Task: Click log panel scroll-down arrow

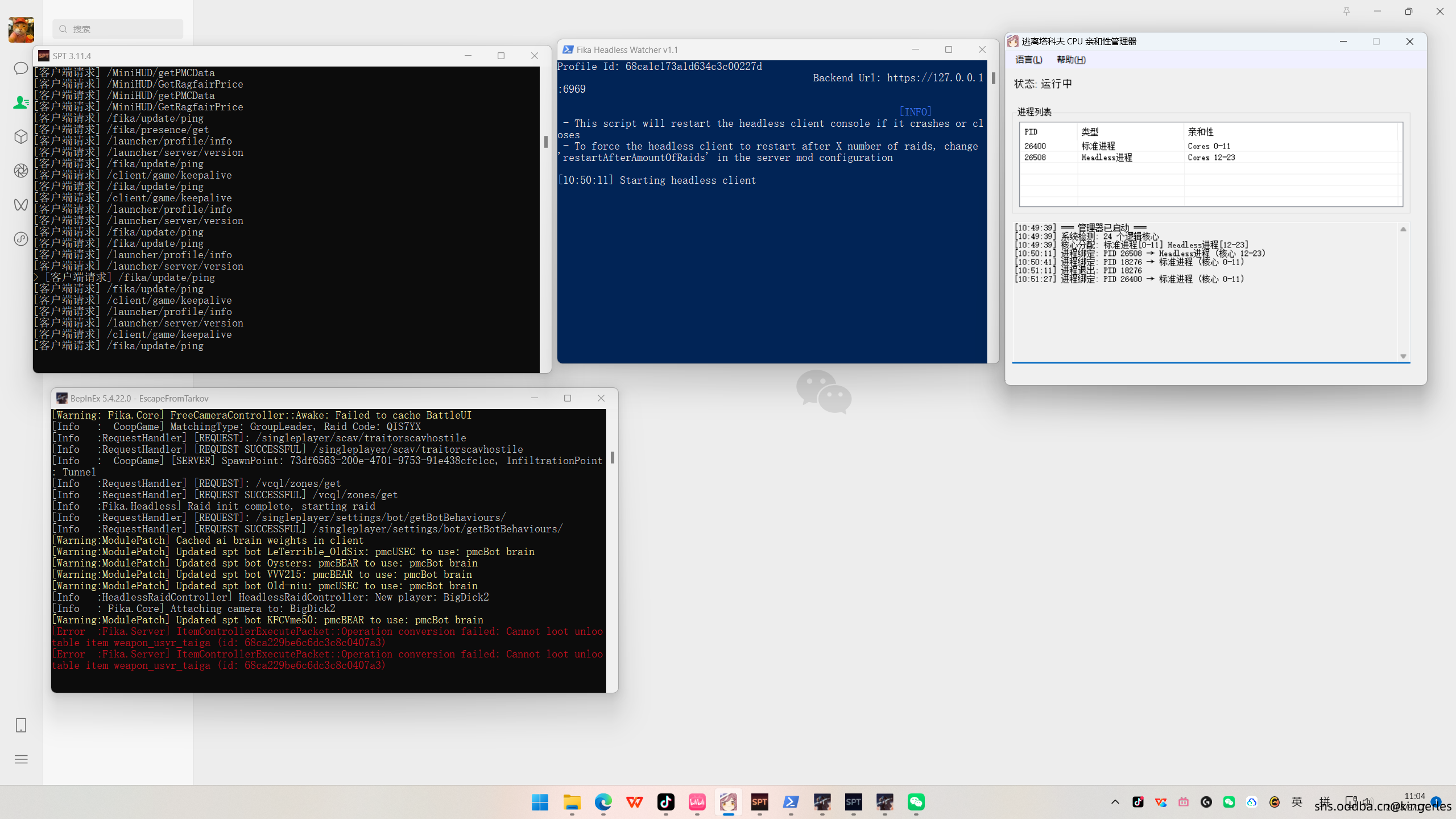Action: click(1403, 357)
